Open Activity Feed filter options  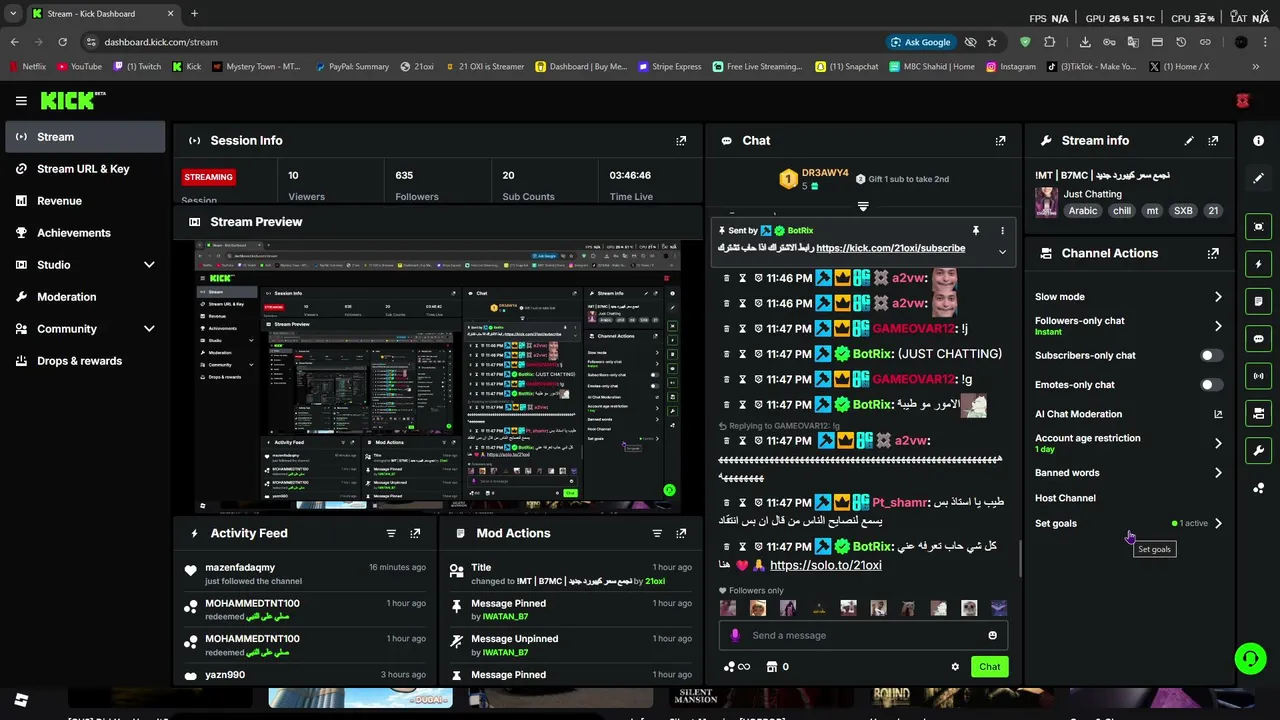coord(391,534)
